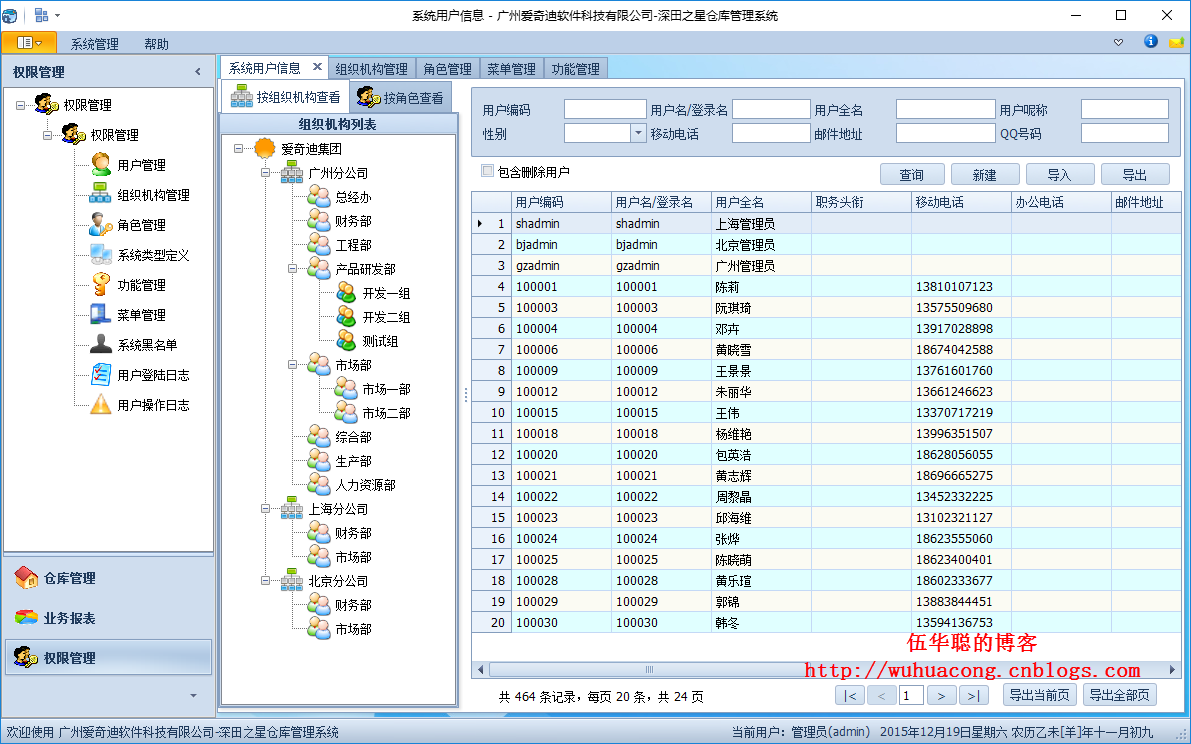
Task: Open the 系统管理 menu
Action: (x=95, y=44)
